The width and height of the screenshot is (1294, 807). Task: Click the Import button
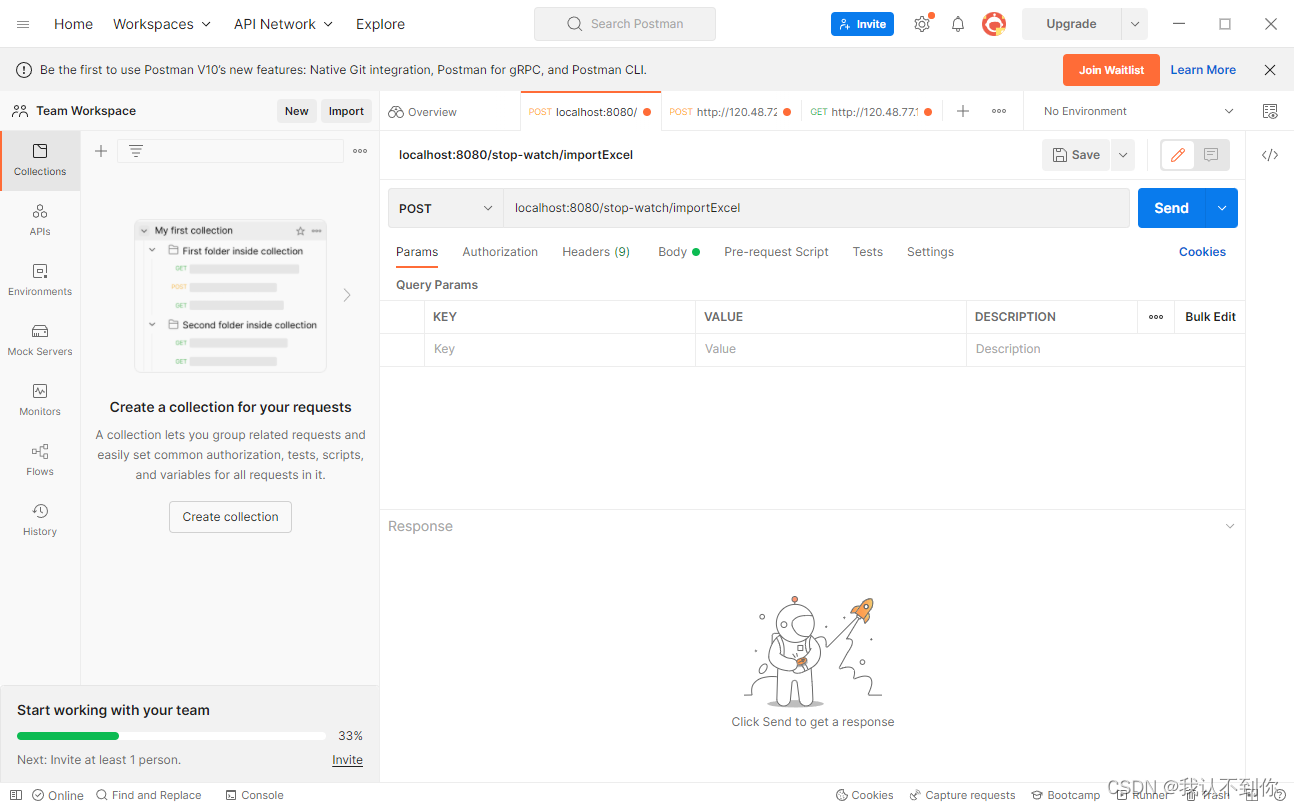346,111
